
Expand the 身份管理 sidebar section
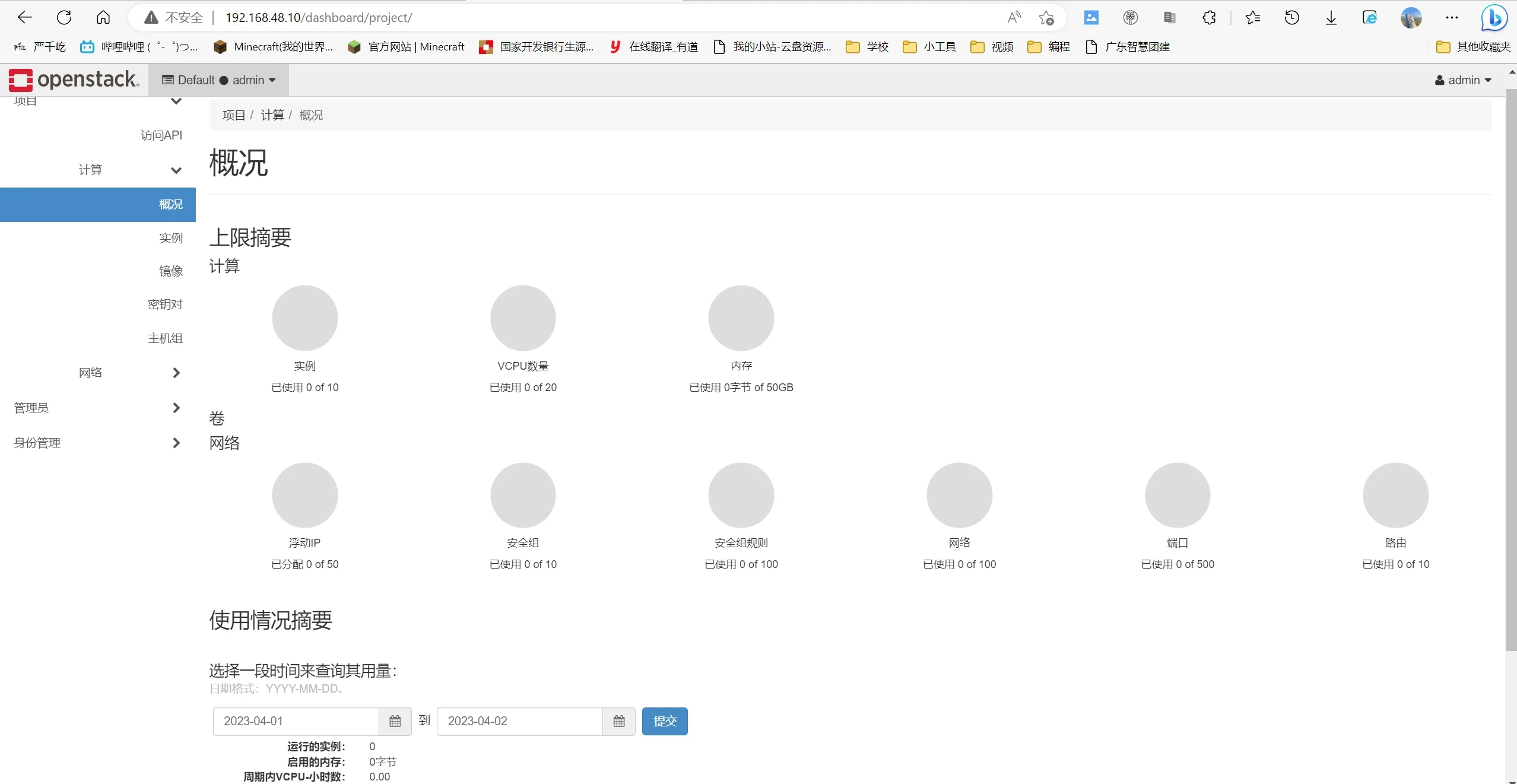pos(98,443)
